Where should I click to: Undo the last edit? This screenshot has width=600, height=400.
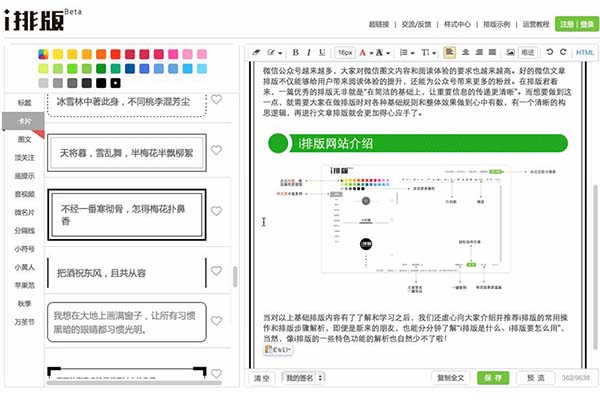pyautogui.click(x=548, y=52)
